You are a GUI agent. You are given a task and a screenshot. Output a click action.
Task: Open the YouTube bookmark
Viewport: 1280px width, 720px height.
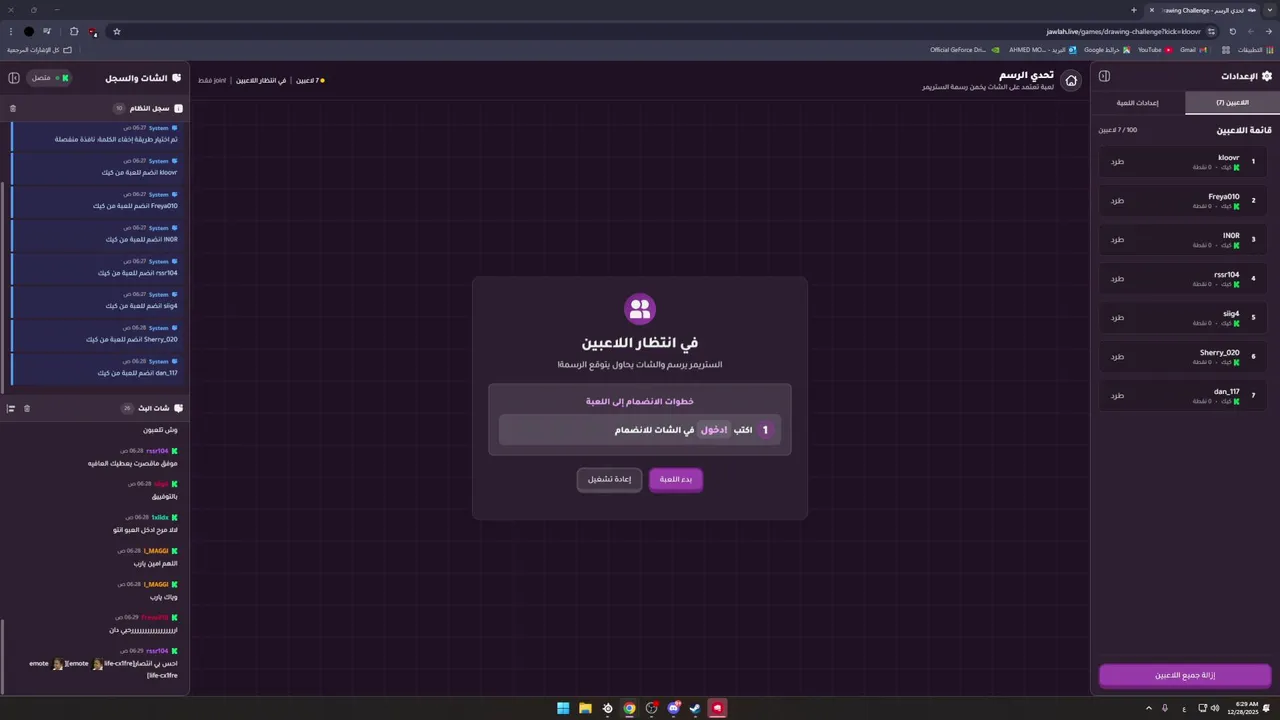pyautogui.click(x=1154, y=49)
